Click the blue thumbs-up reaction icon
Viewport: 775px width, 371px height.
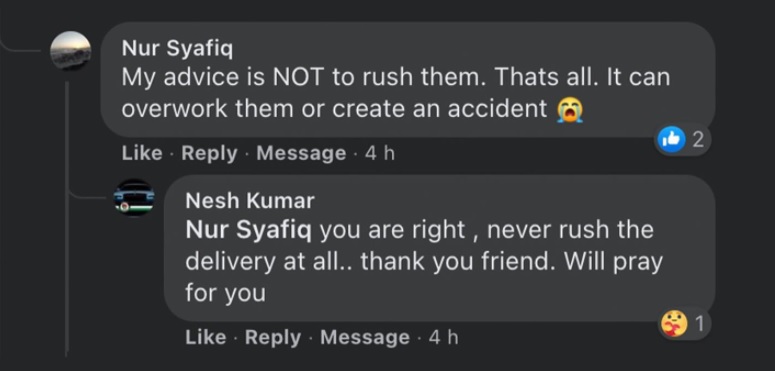[x=671, y=140]
